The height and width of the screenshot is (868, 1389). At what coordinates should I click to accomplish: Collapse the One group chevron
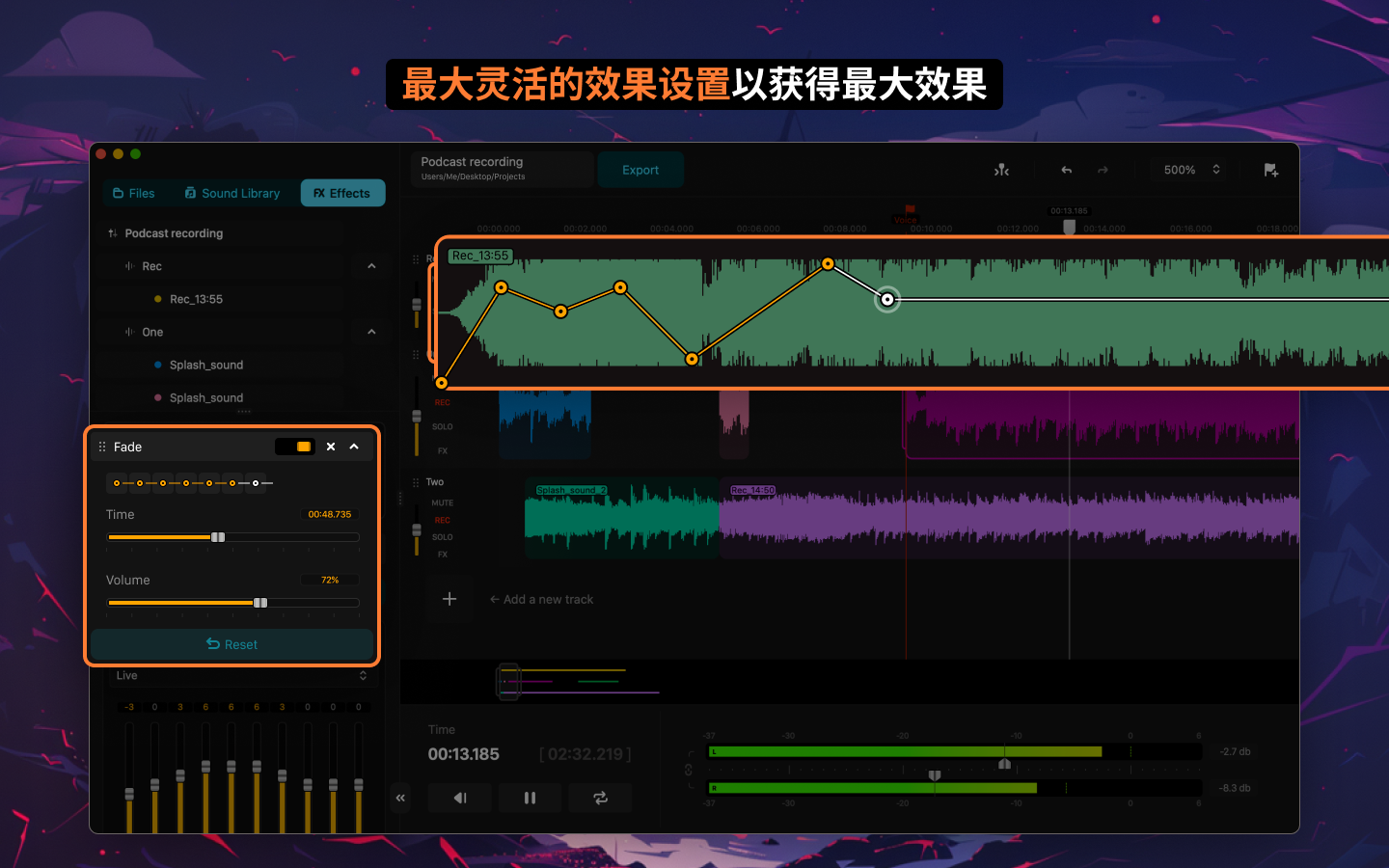click(x=371, y=332)
